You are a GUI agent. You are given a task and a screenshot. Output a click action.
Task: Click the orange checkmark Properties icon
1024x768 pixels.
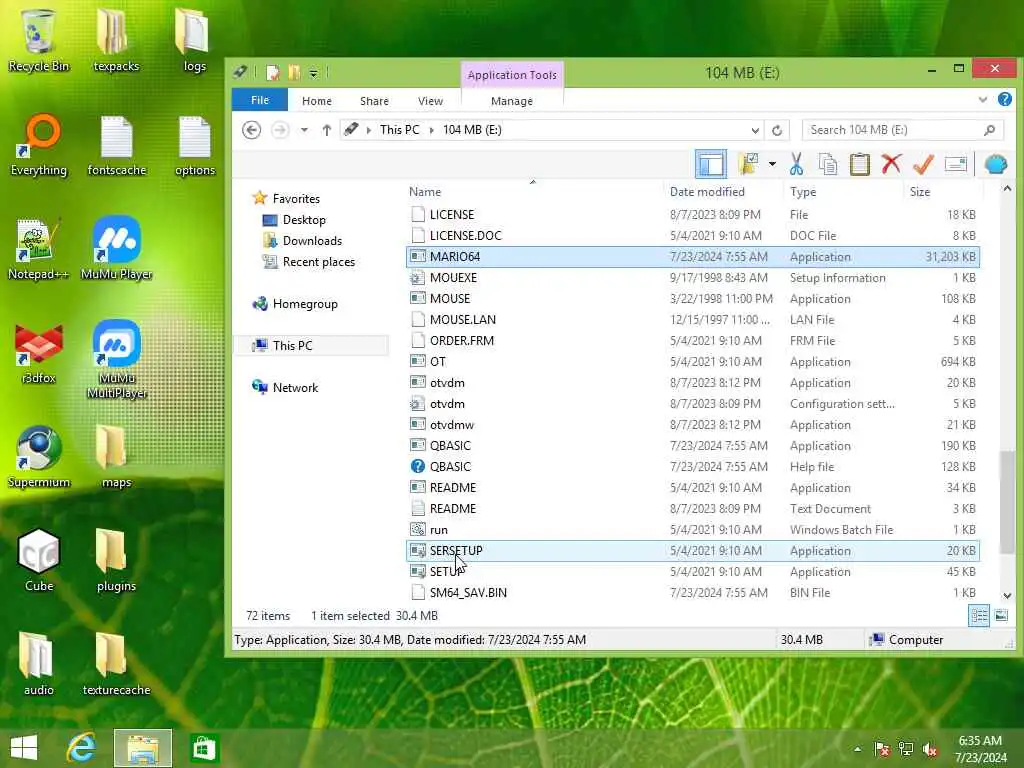tap(923, 165)
